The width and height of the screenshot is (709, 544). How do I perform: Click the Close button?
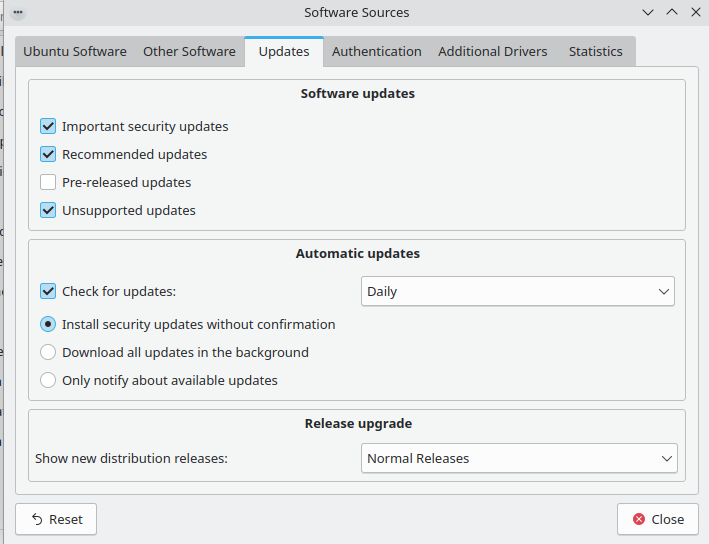[x=658, y=519]
